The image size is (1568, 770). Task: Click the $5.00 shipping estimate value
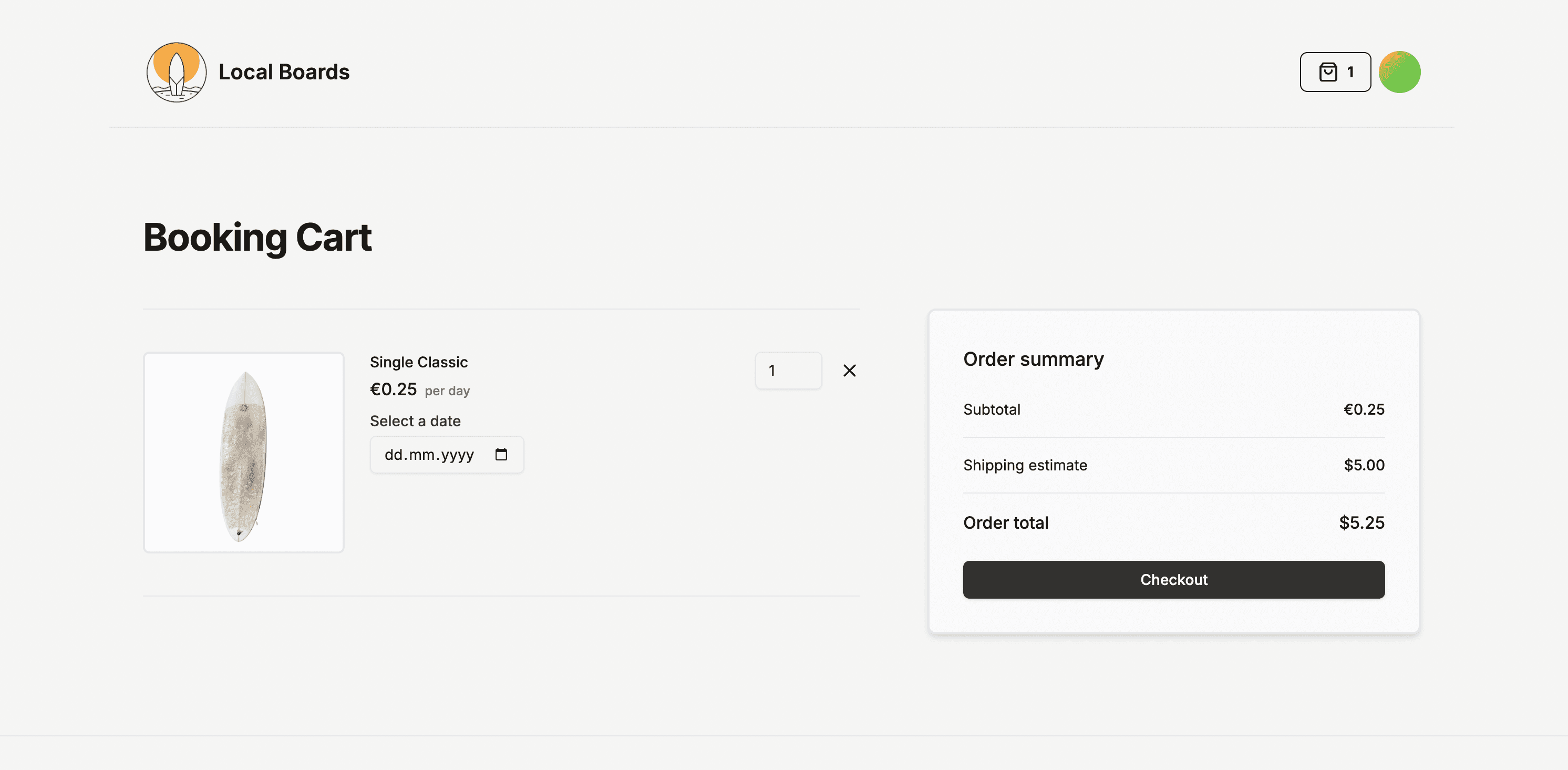pos(1364,465)
